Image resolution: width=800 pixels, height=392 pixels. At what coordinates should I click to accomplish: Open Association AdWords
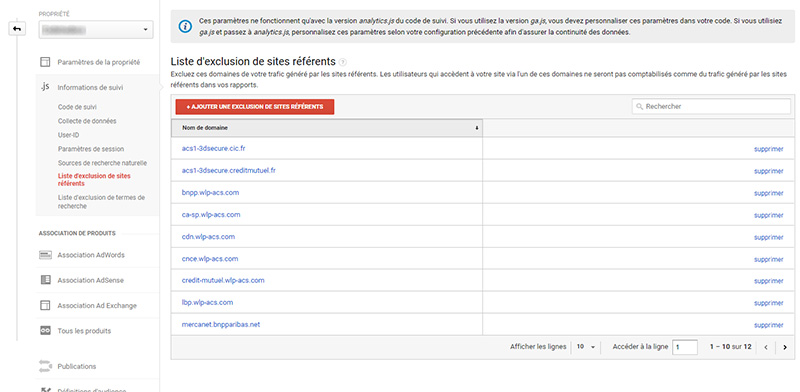point(91,255)
